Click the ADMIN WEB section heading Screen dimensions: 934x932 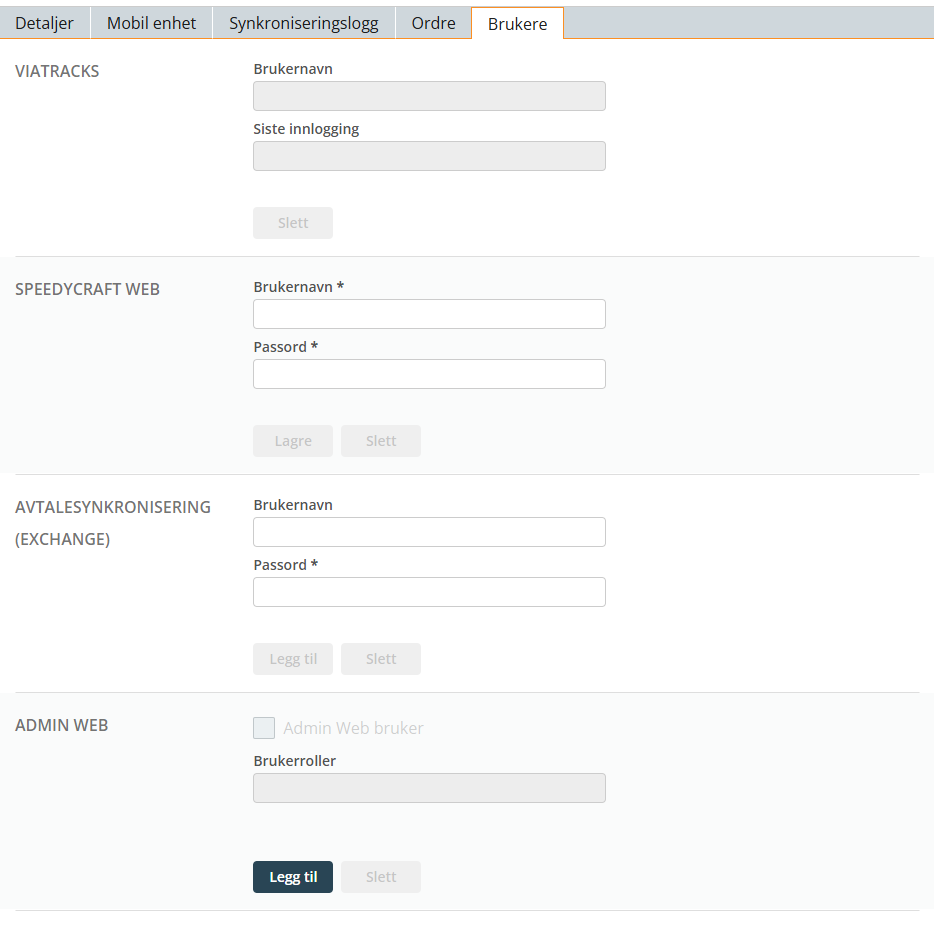coord(61,725)
